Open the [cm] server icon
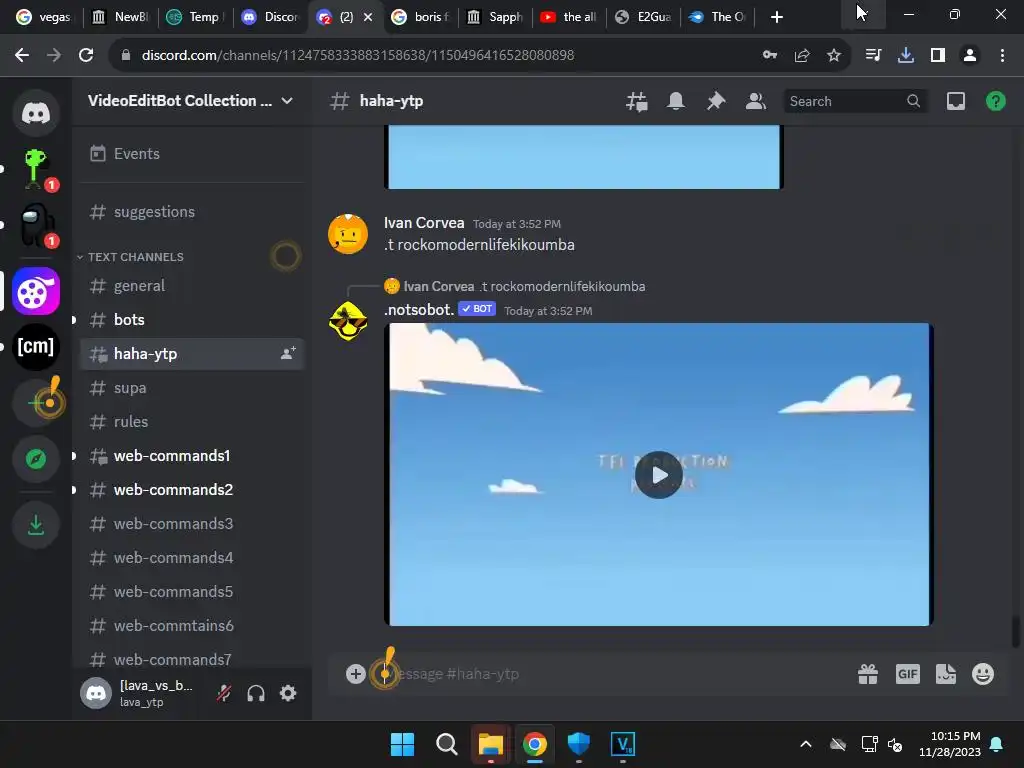1024x768 pixels. (x=36, y=347)
